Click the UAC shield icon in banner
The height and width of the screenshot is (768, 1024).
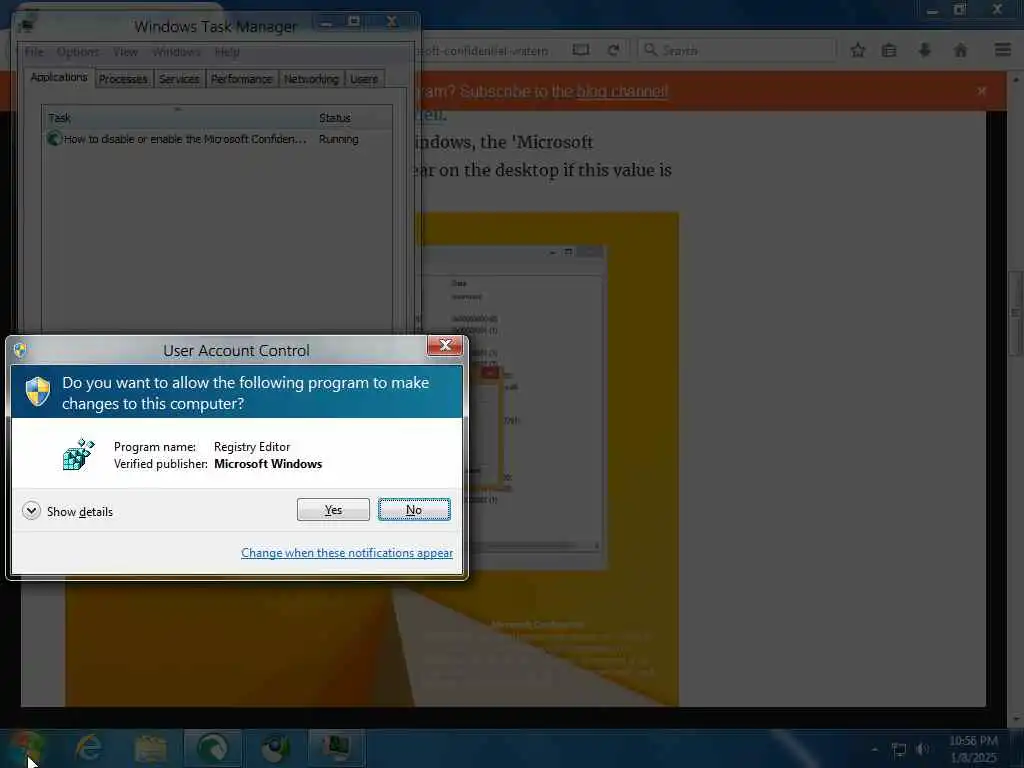click(38, 392)
